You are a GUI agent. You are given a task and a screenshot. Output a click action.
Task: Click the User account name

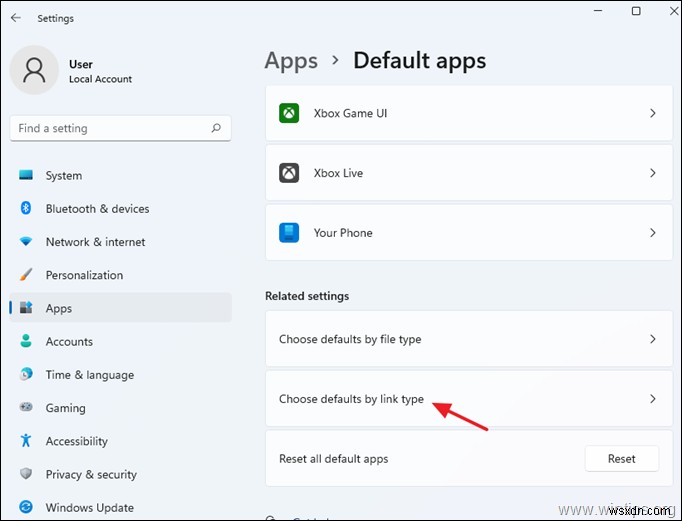click(81, 64)
